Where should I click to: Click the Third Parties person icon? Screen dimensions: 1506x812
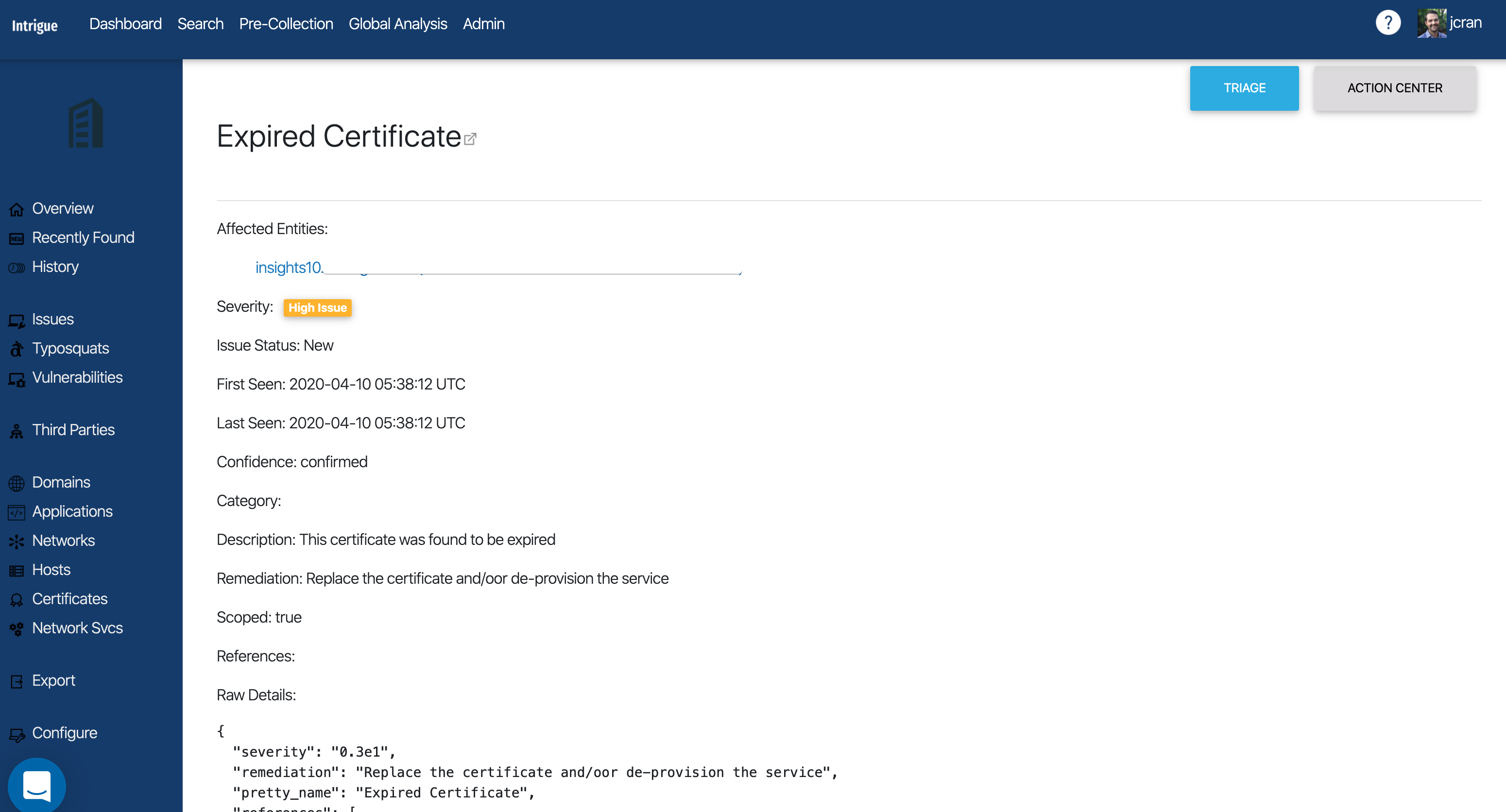coord(17,431)
